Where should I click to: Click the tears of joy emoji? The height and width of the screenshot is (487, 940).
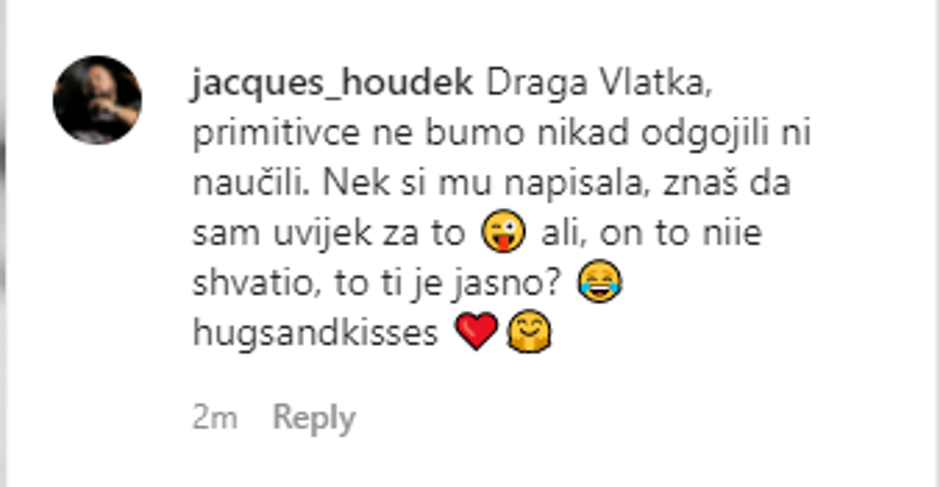click(x=599, y=281)
